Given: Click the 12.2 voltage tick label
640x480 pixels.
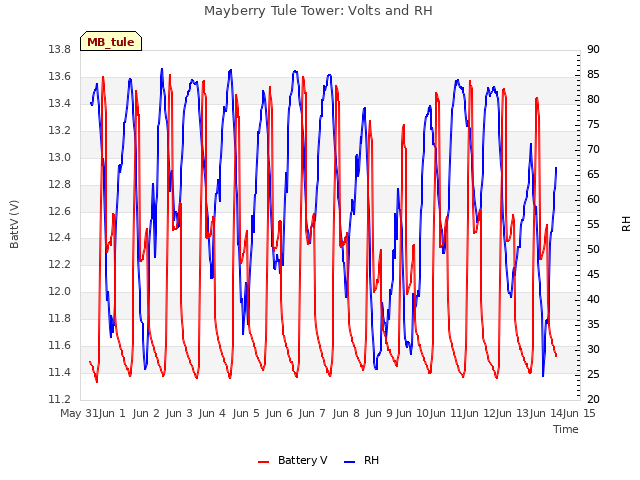Looking at the screenshot, I should click(60, 264).
